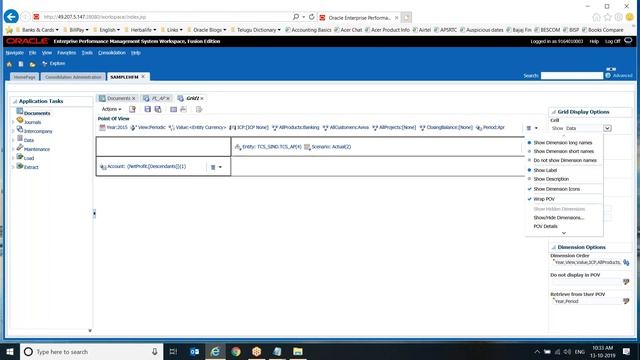Click the grid layout icon in the toolbar
Image resolution: width=640 pixels, height=360 pixels.
tap(173, 109)
